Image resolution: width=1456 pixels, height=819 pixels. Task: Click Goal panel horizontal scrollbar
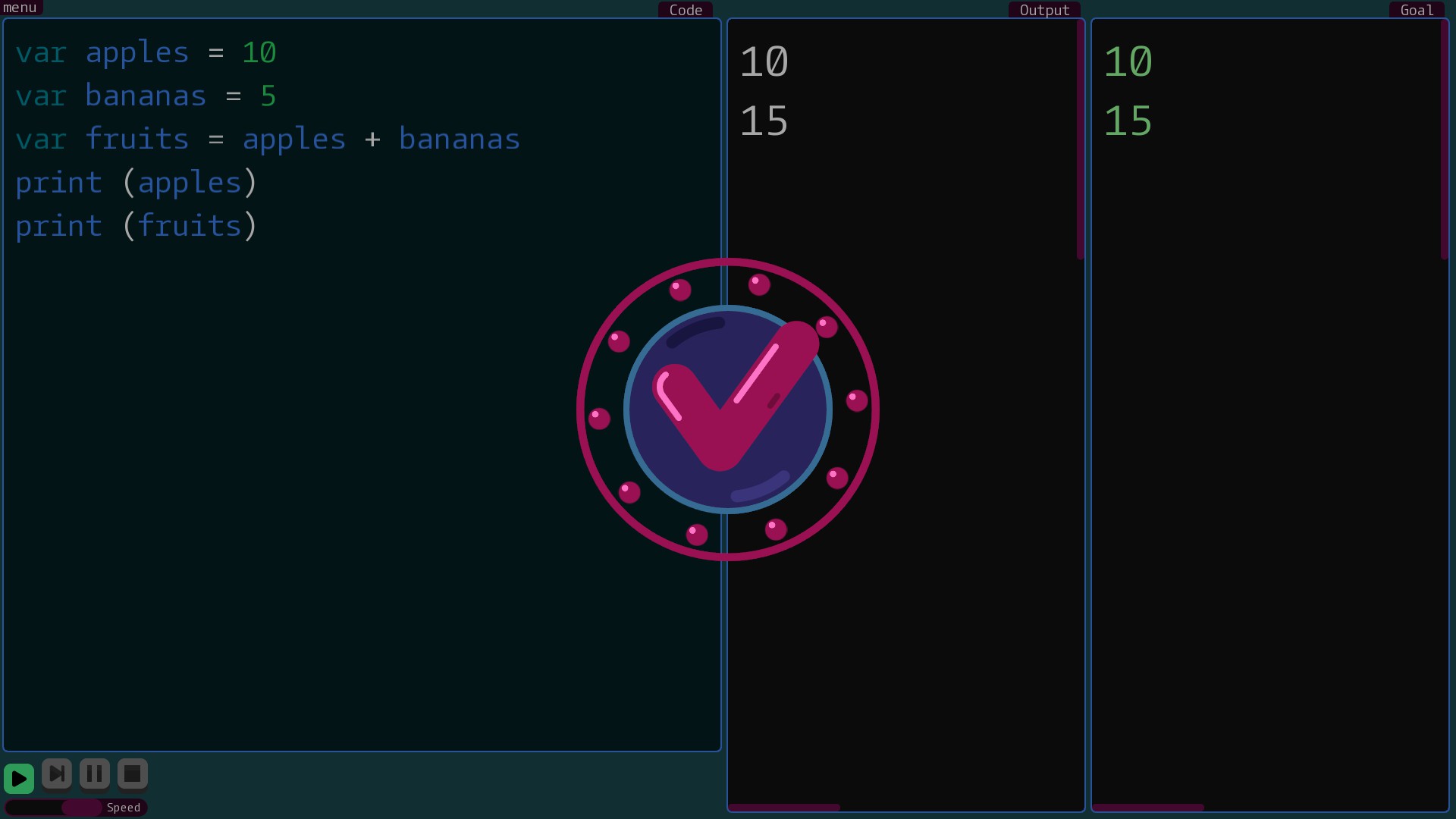point(1147,808)
